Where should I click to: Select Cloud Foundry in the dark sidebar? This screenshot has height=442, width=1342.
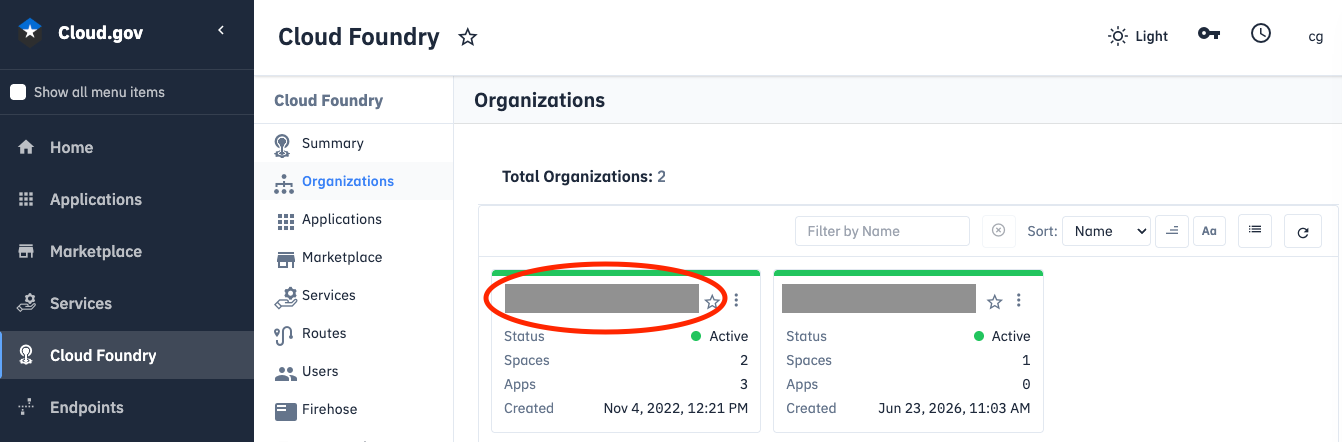click(x=127, y=355)
